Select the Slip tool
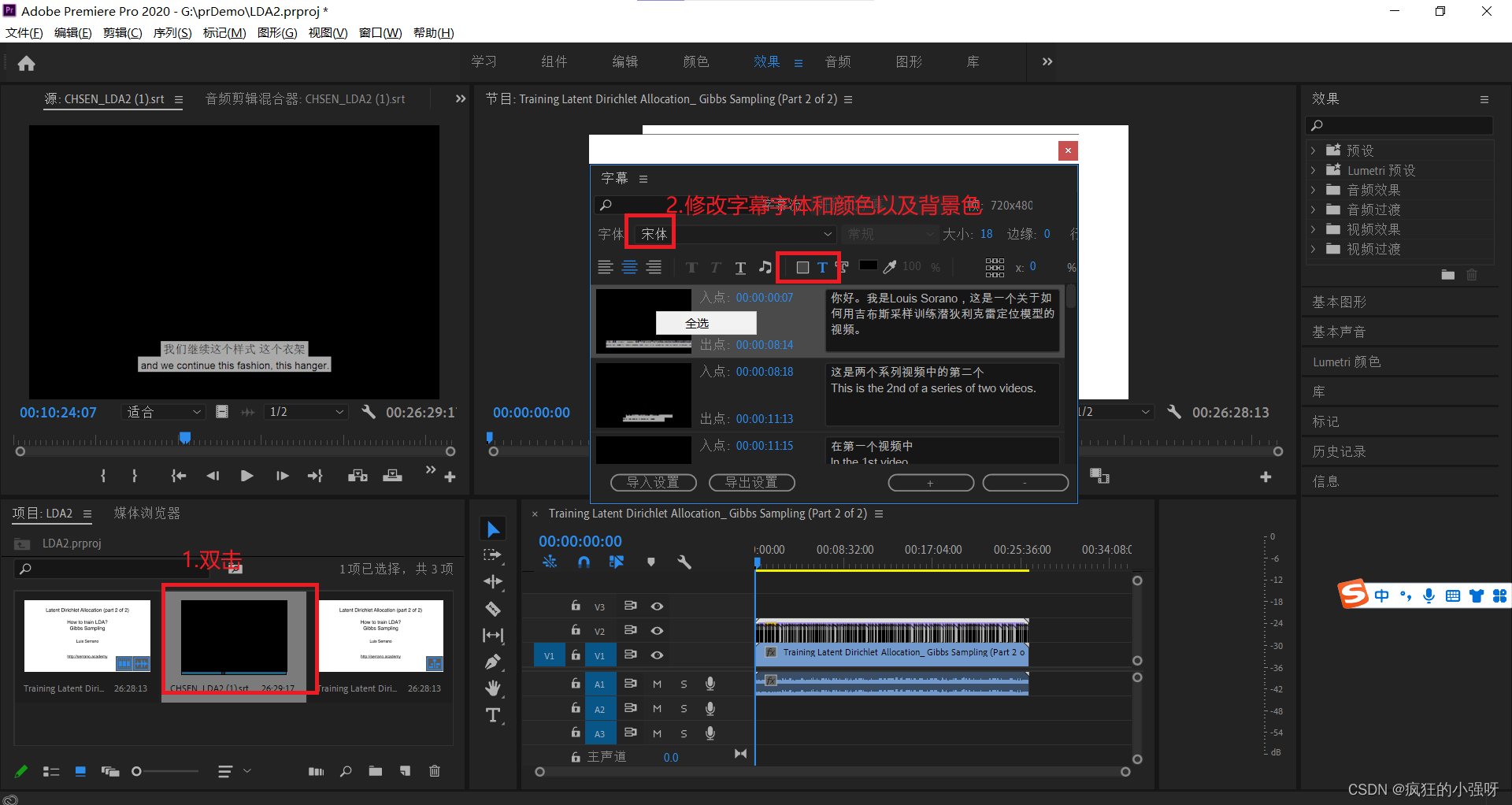Viewport: 1512px width, 805px height. point(493,635)
